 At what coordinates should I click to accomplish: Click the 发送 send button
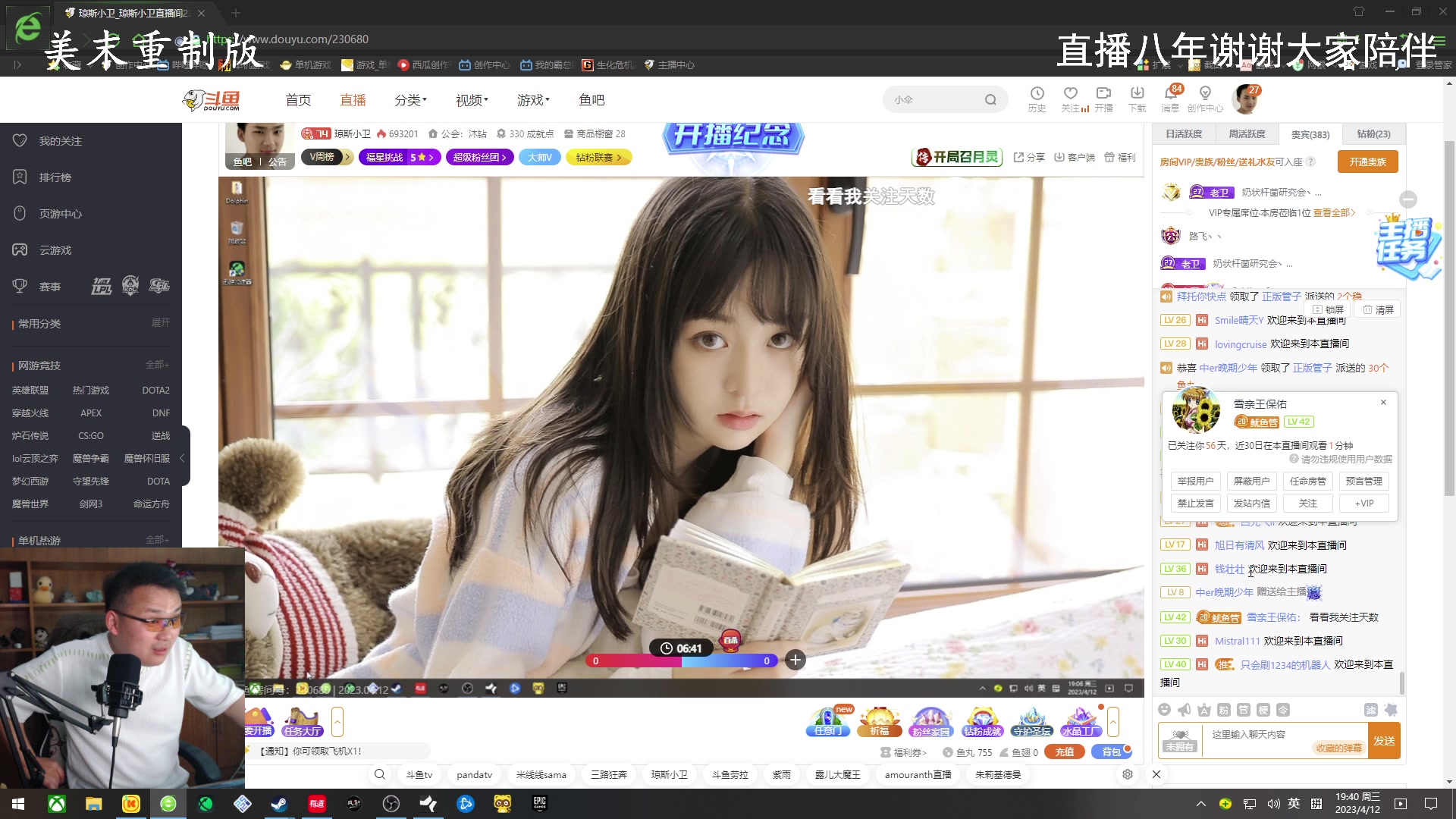[1384, 740]
